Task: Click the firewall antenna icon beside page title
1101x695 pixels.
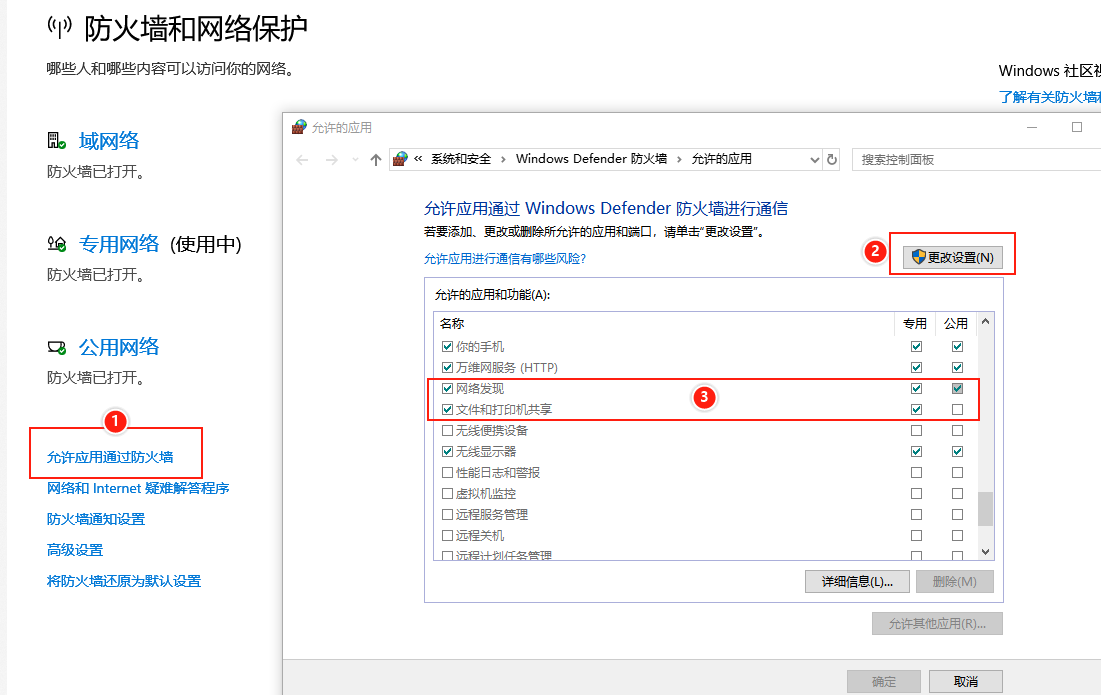Action: (x=60, y=27)
